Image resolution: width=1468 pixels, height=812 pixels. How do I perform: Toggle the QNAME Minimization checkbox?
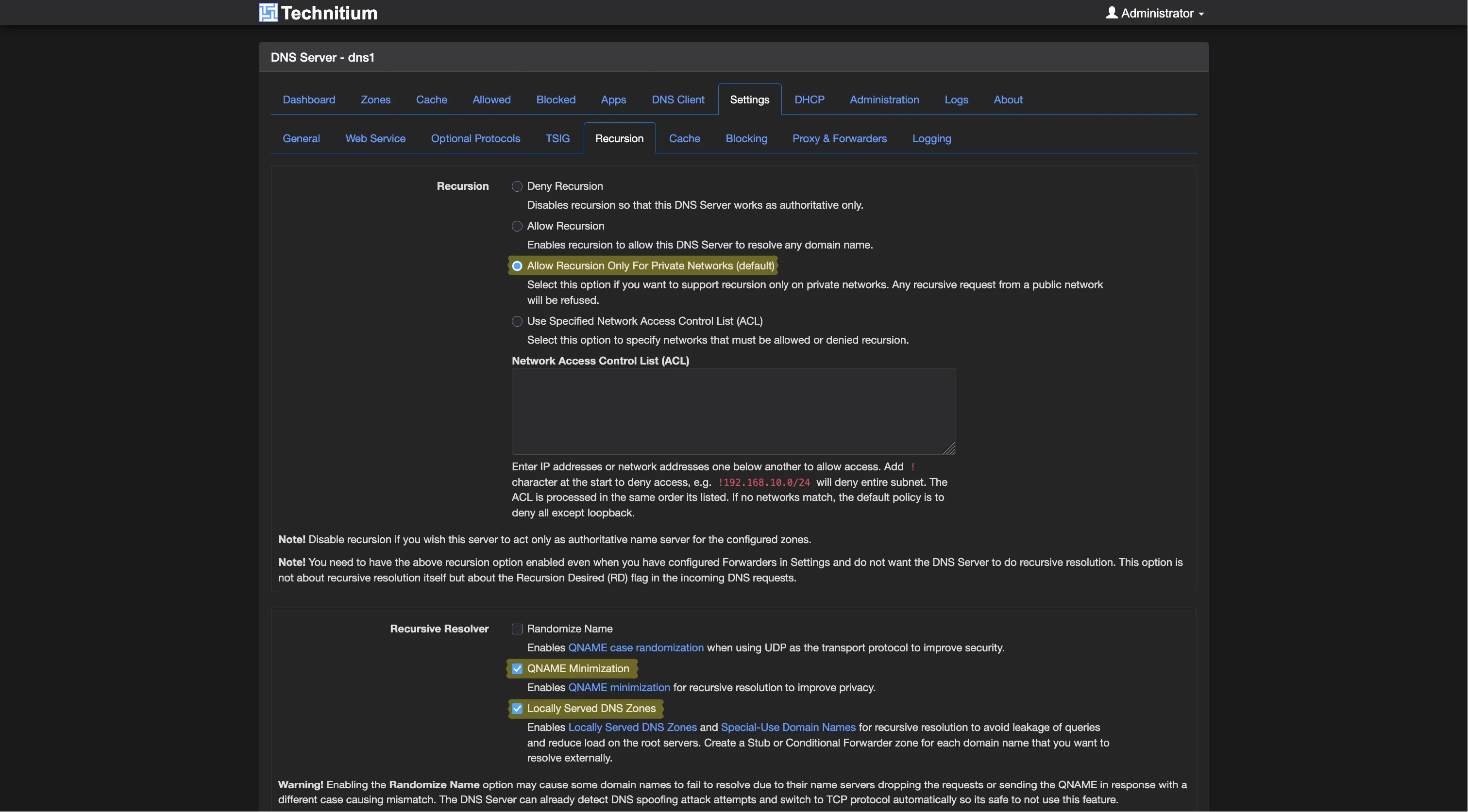coord(517,668)
